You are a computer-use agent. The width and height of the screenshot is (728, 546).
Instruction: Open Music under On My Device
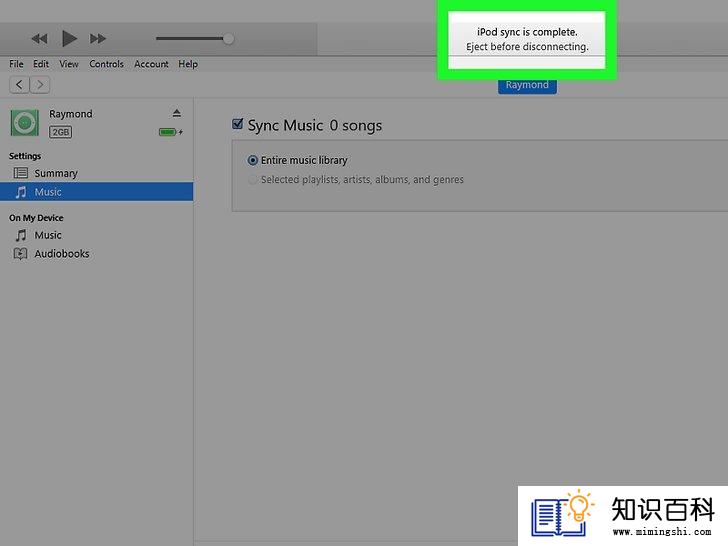[97, 235]
